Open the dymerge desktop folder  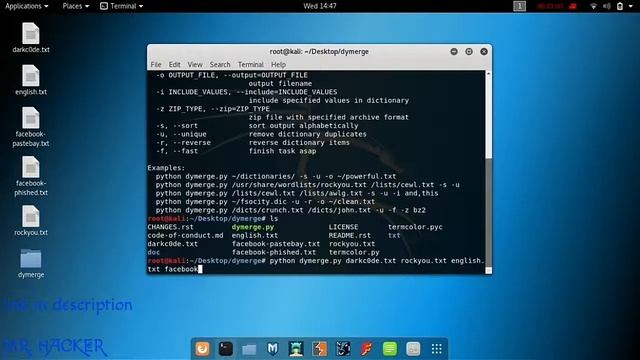(31, 264)
